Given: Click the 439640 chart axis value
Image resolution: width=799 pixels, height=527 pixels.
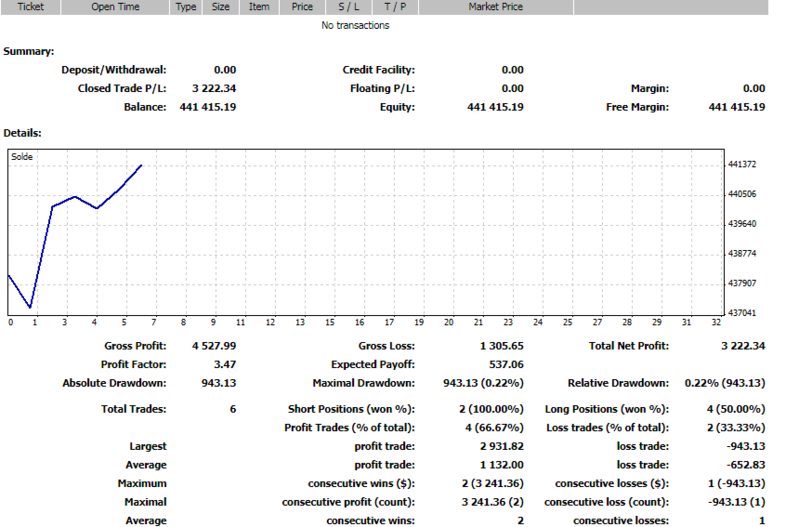Looking at the screenshot, I should coord(742,224).
